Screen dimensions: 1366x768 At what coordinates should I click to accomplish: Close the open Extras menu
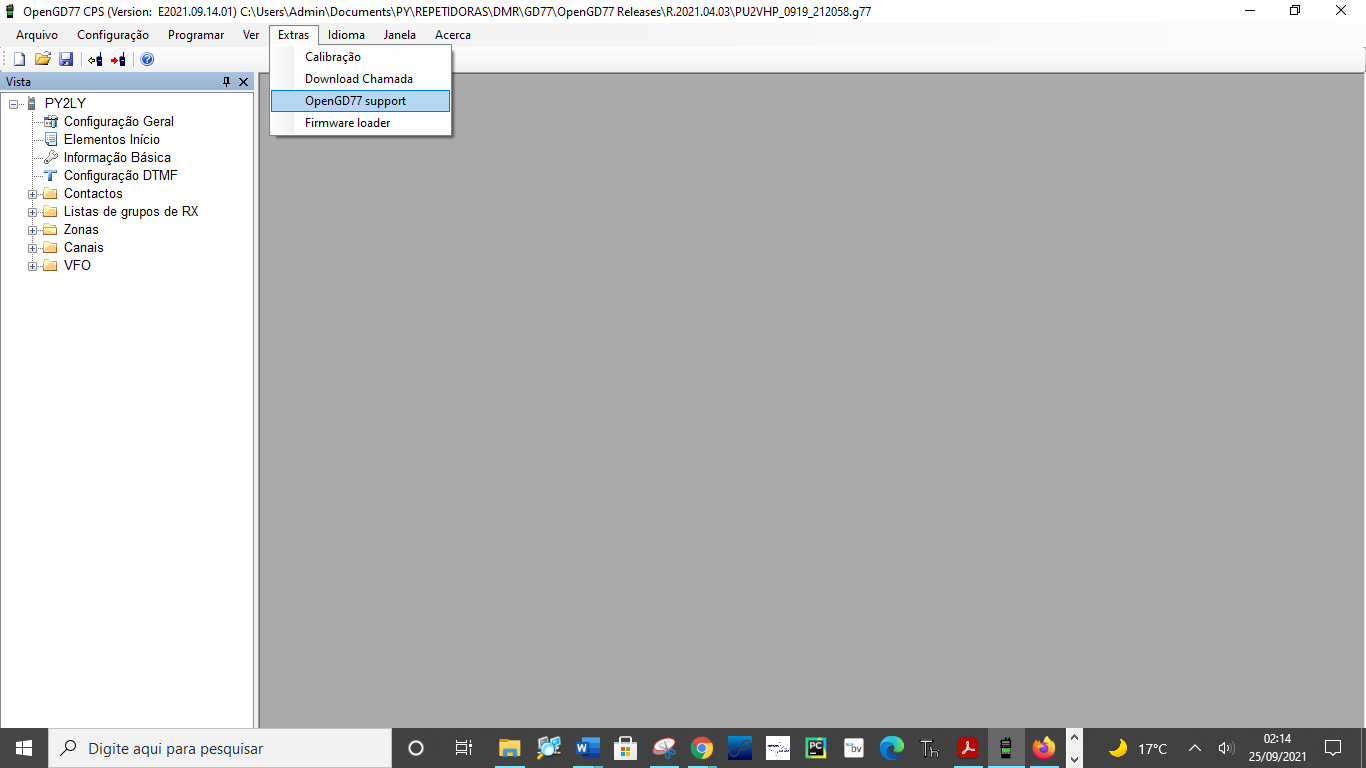[x=294, y=35]
